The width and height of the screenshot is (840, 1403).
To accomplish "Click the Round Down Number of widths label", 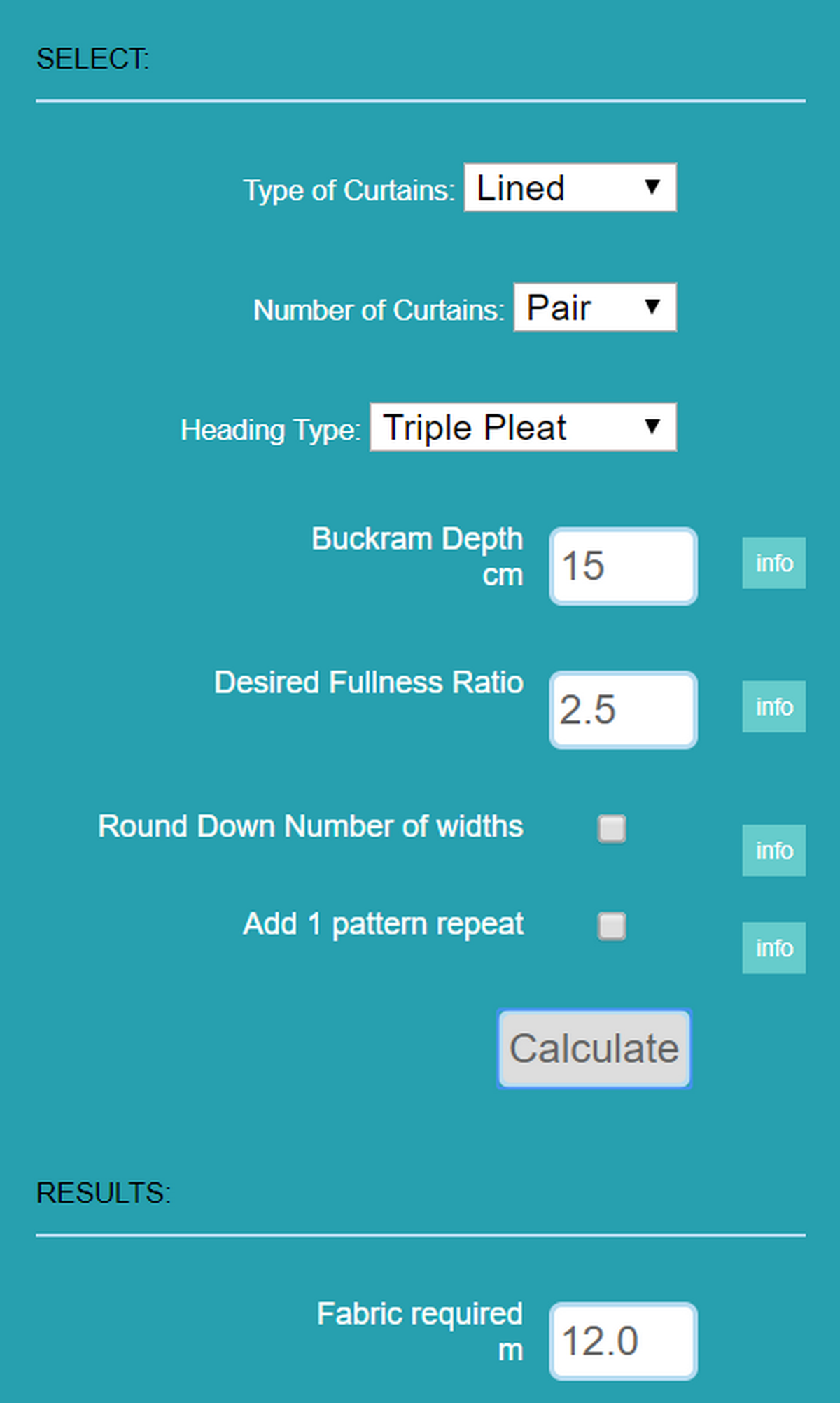I will (310, 826).
